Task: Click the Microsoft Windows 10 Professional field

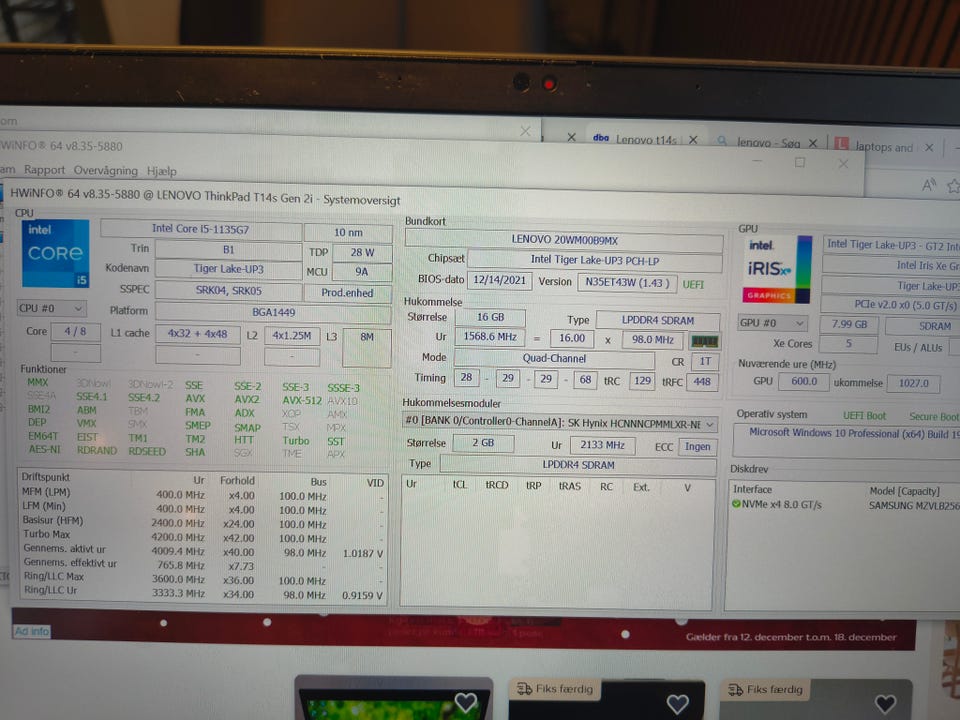Action: (x=847, y=441)
